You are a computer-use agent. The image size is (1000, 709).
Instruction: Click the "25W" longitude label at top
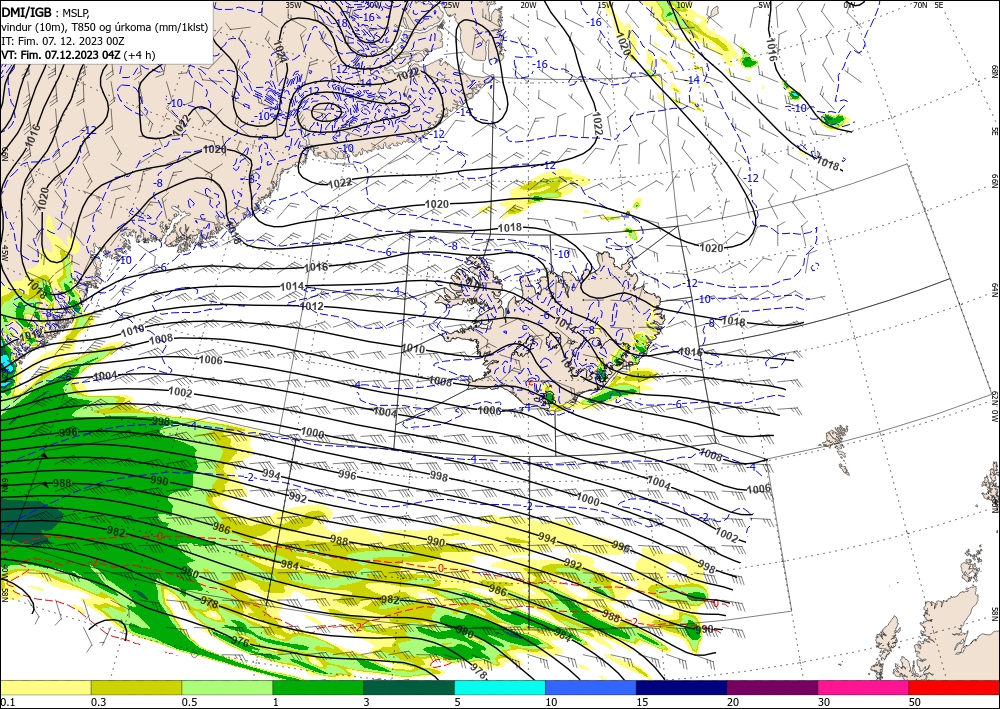tap(450, 5)
